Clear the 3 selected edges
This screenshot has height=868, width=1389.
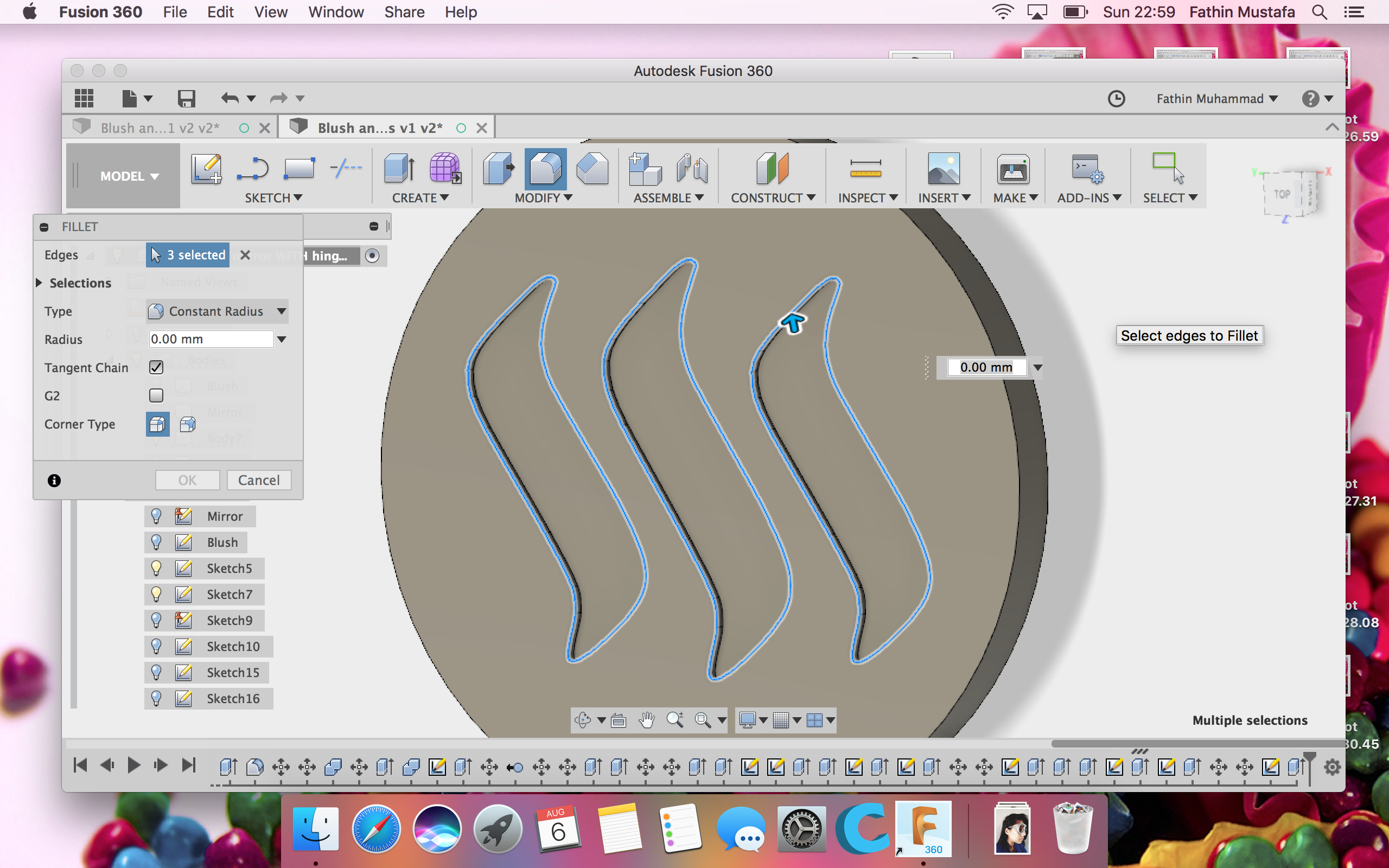pyautogui.click(x=245, y=255)
